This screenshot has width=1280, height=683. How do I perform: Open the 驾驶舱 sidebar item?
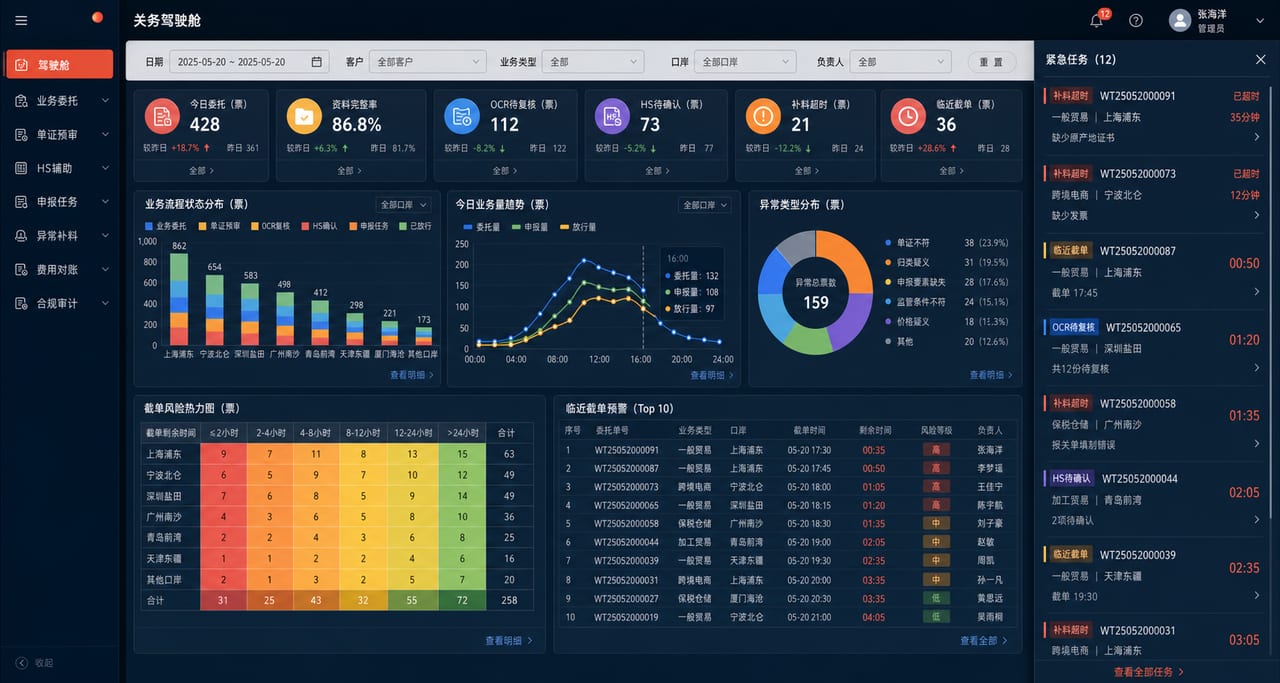pos(59,64)
